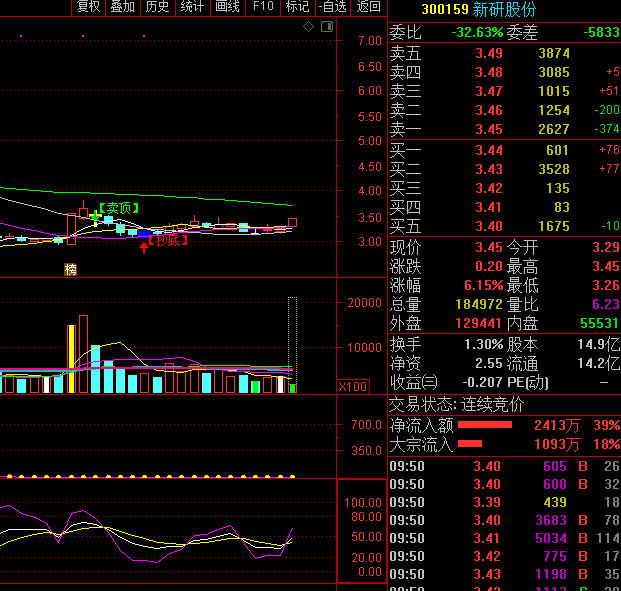
Task: Select the 卖三 3.47 order row
Action: 504,91
